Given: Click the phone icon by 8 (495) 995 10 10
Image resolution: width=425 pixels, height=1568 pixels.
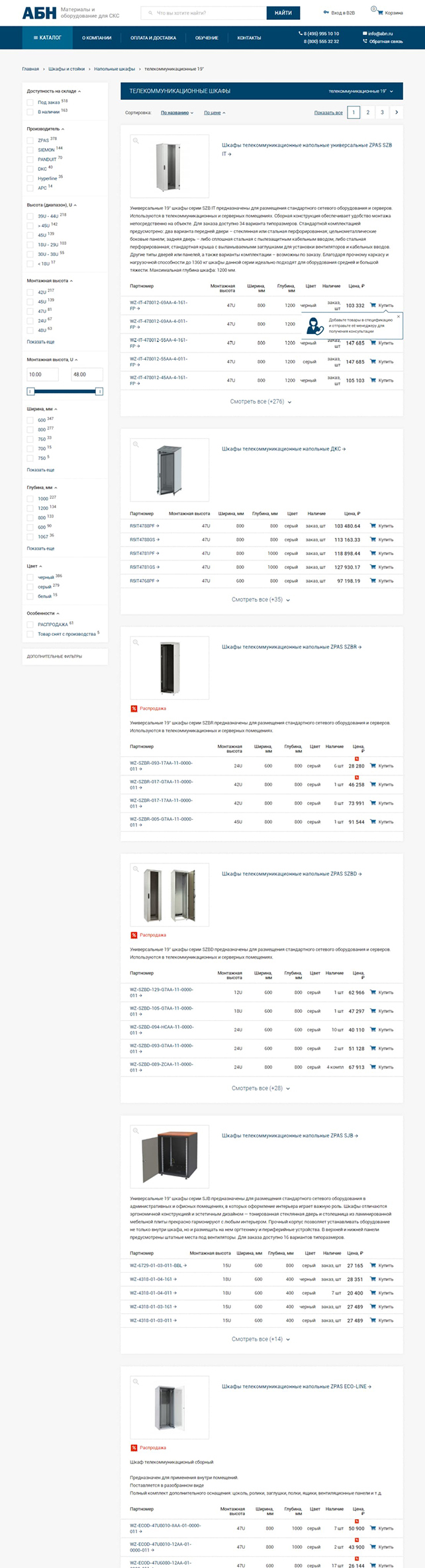Looking at the screenshot, I should tap(300, 33).
